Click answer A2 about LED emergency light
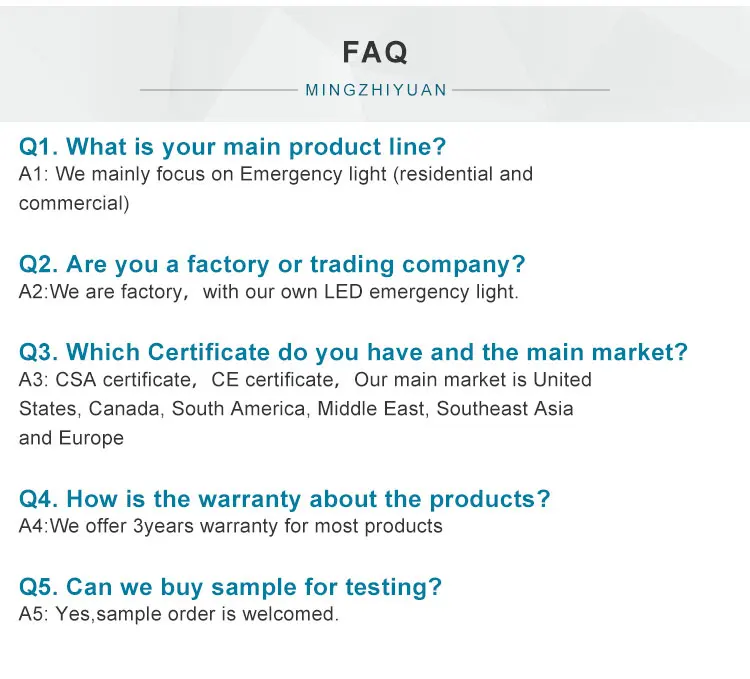This screenshot has height=679, width=750. pyautogui.click(x=269, y=292)
